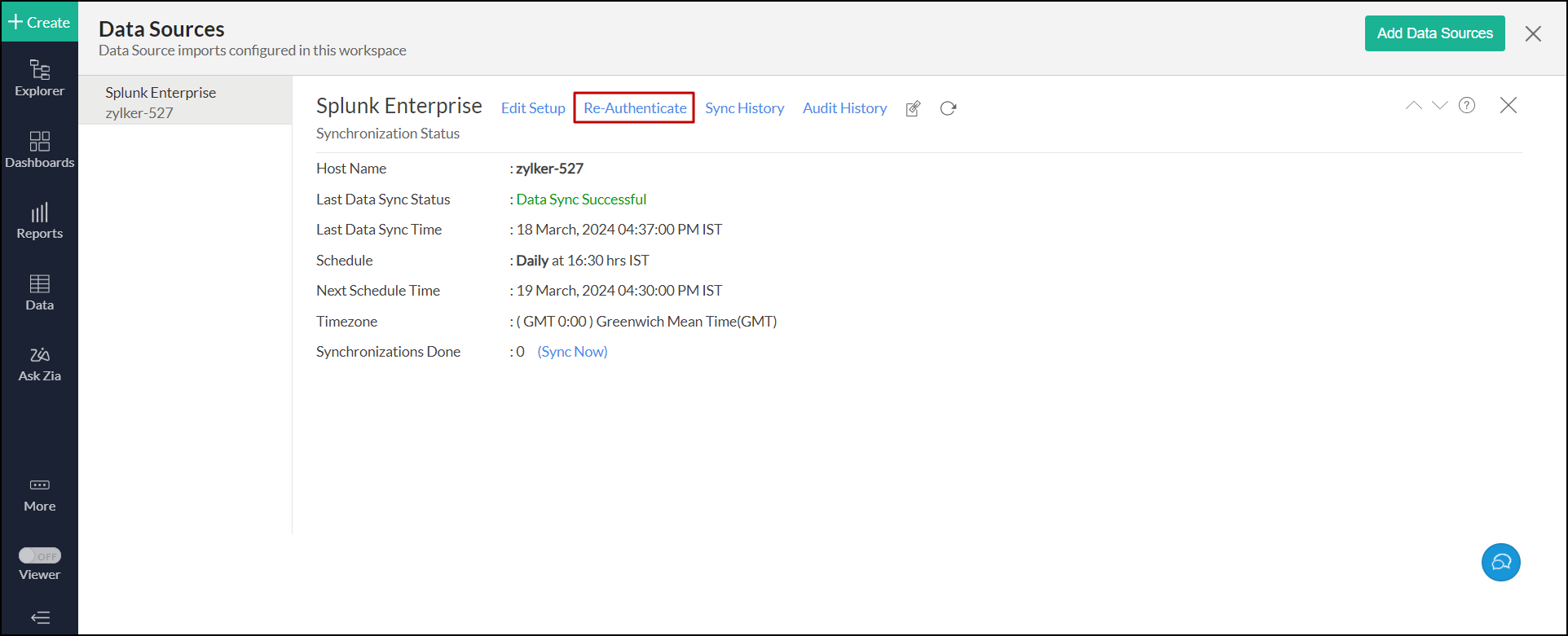
Task: Open the Sync History tab
Action: click(744, 108)
